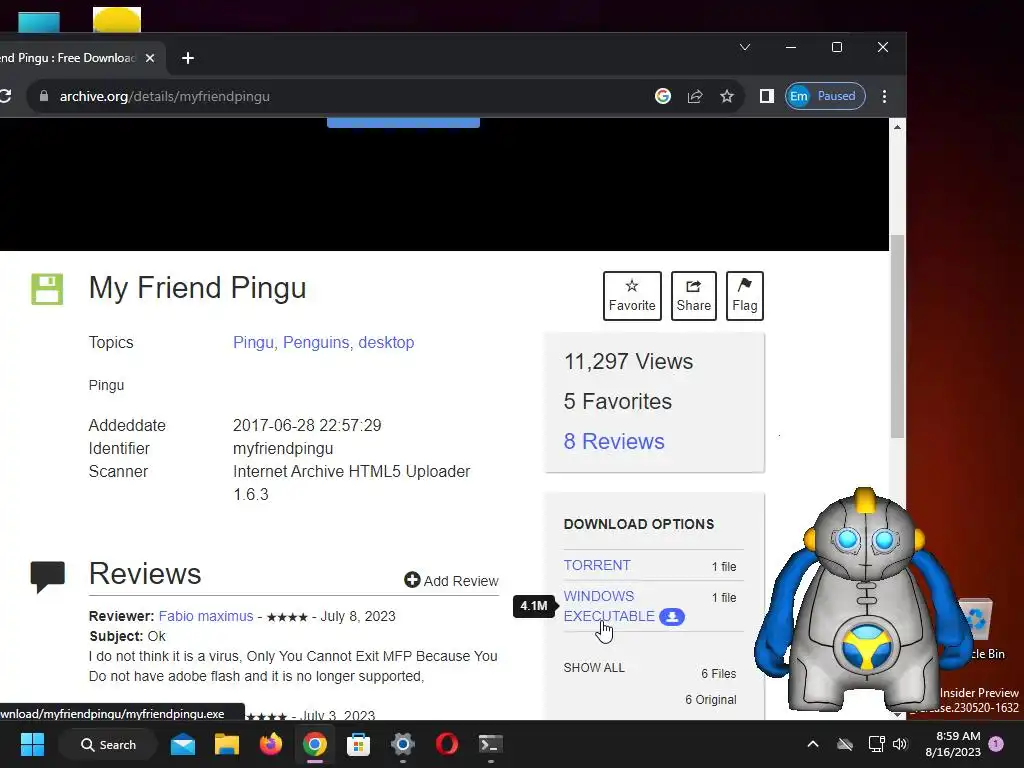The height and width of the screenshot is (768, 1024).
Task: Open the notification bell badge
Action: pyautogui.click(x=996, y=744)
